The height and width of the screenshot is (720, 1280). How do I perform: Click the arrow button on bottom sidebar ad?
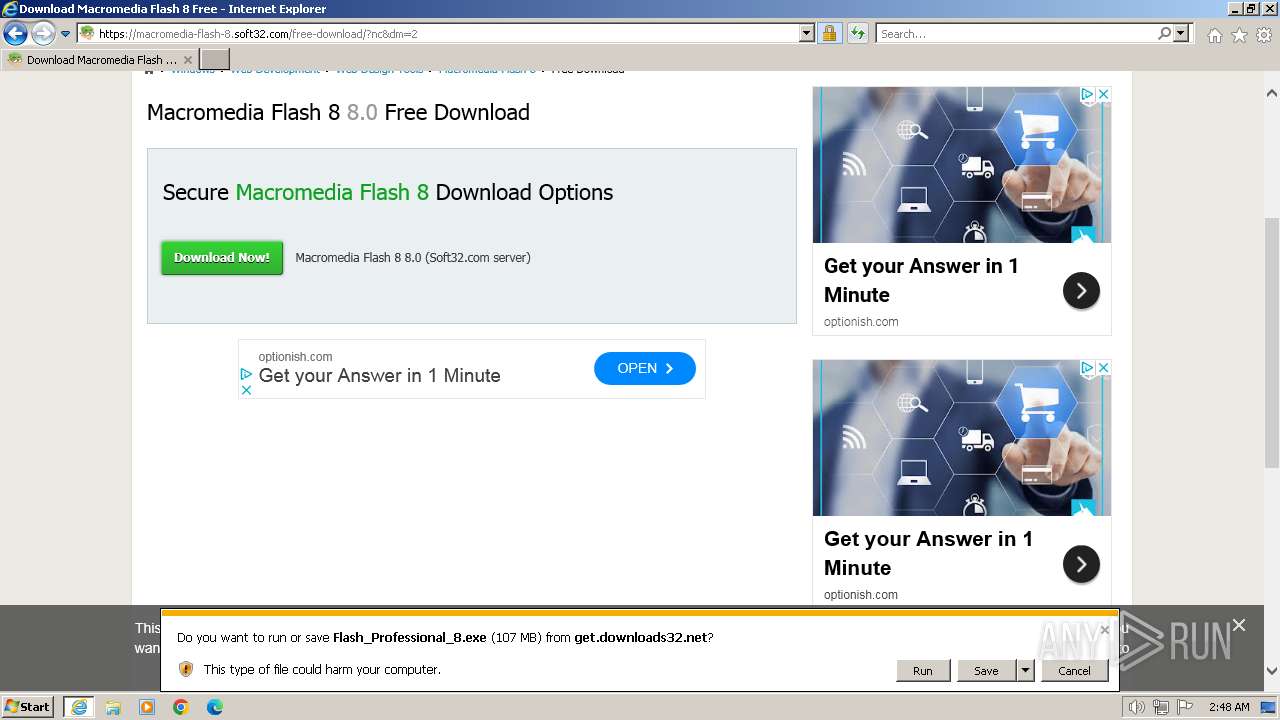(1081, 564)
